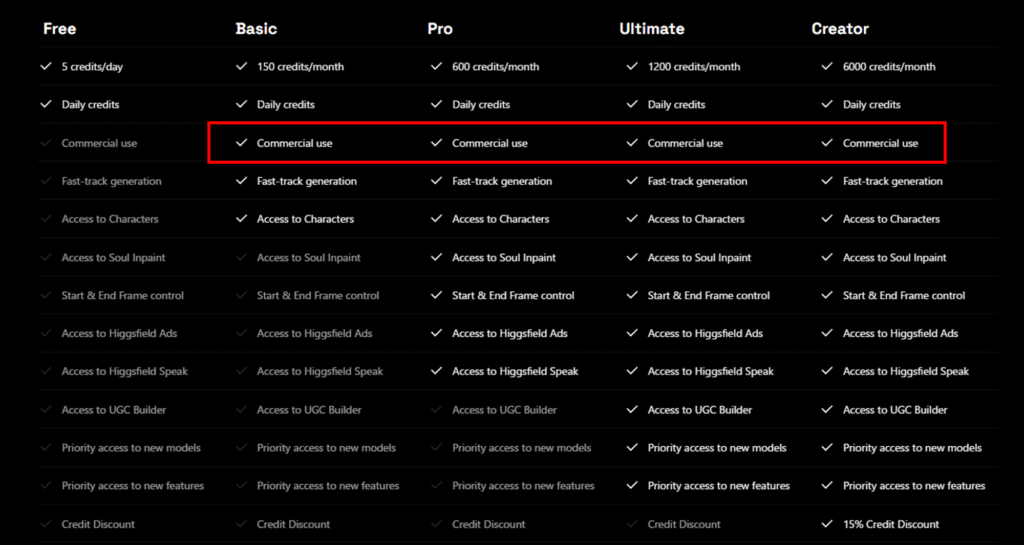Click the Ultimate plan Access to UGC Builder checkmark
The height and width of the screenshot is (545, 1024).
pos(632,410)
